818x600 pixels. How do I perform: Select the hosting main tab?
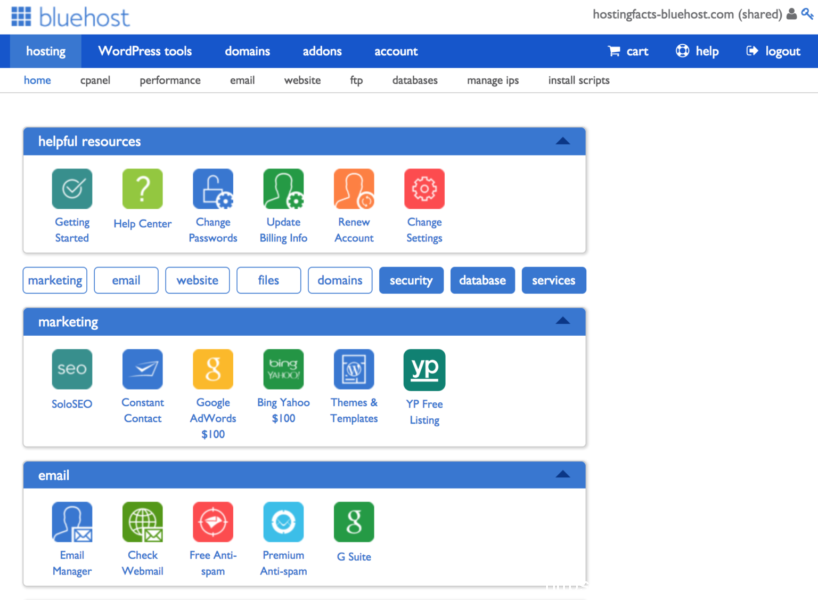(46, 51)
